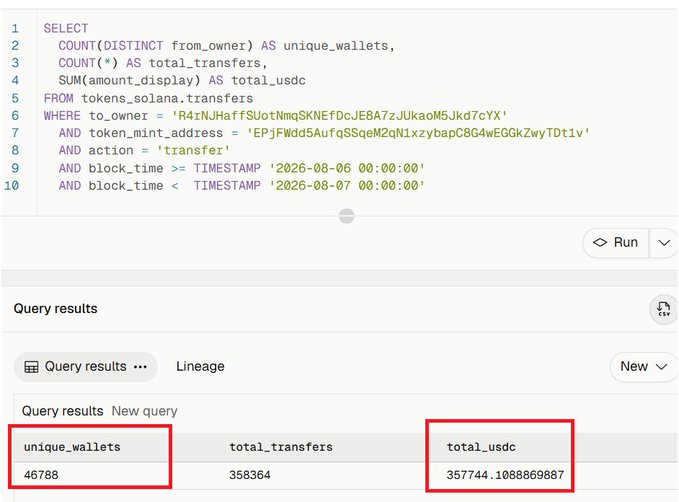Click the total_usdc column header

point(481,447)
